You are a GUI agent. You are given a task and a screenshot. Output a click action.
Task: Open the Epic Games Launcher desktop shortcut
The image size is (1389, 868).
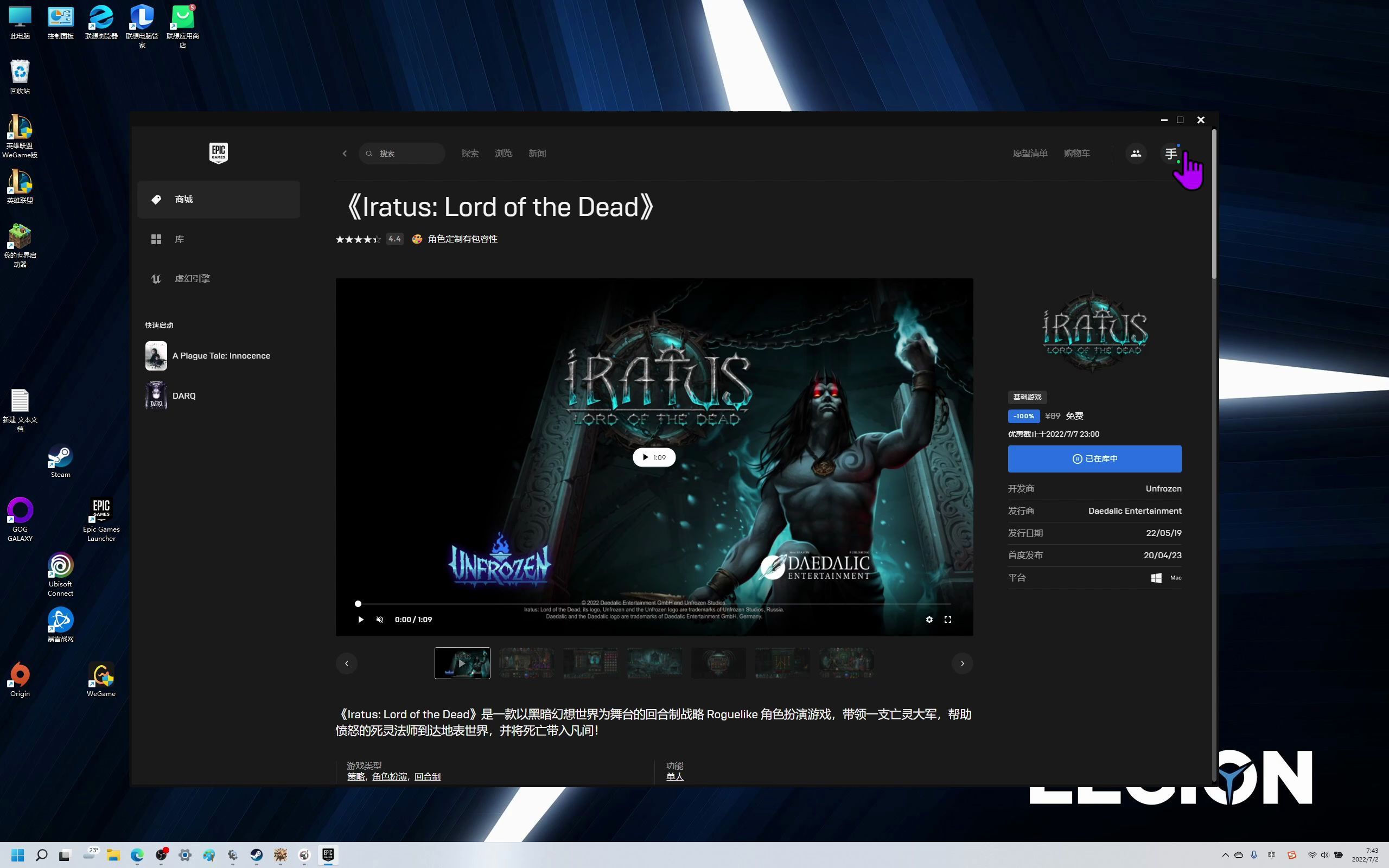click(x=101, y=520)
